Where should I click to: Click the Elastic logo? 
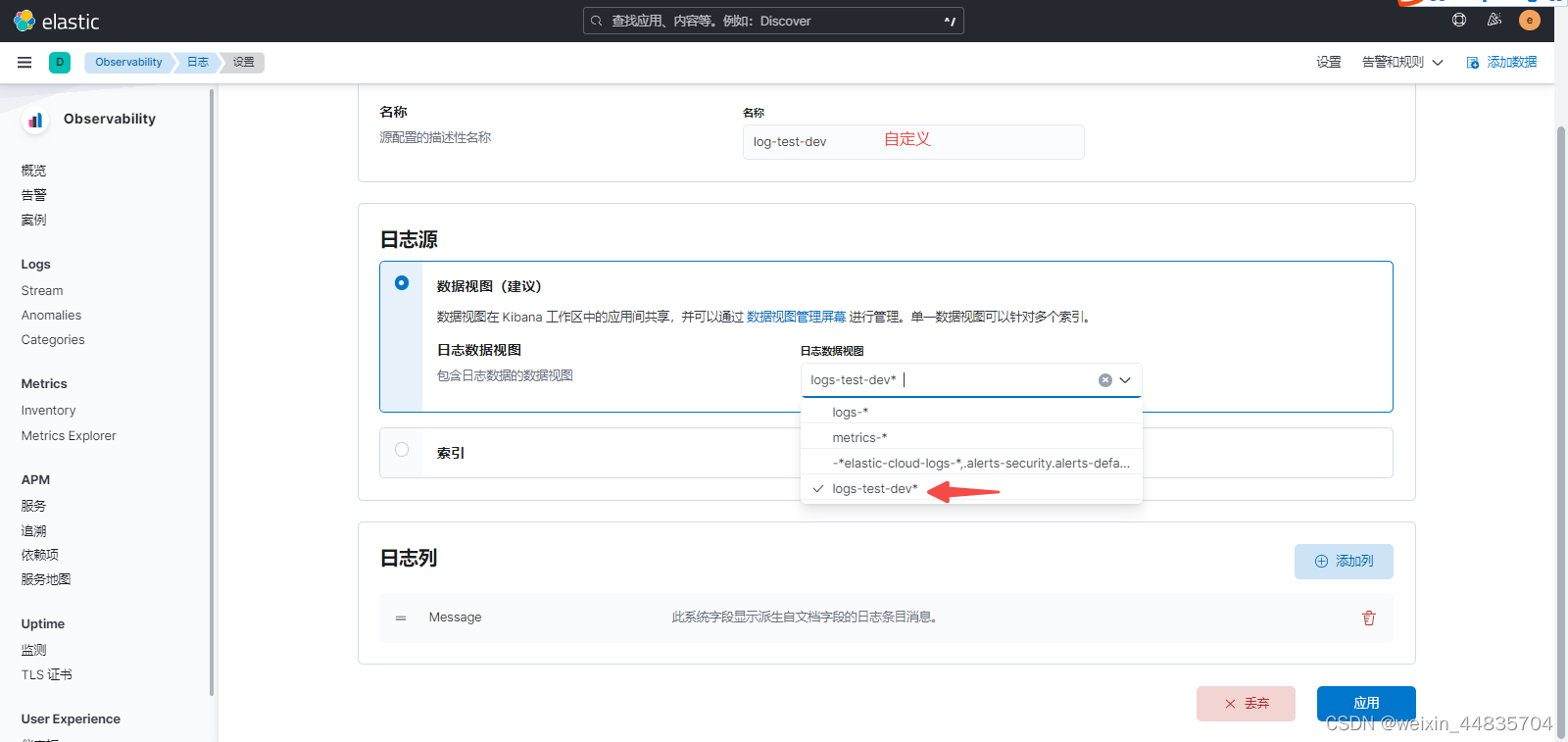(x=57, y=21)
